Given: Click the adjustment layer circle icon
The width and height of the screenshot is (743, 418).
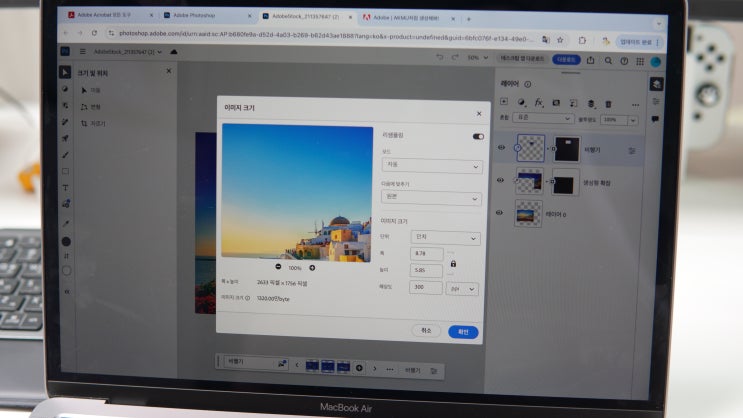Looking at the screenshot, I should click(x=521, y=102).
